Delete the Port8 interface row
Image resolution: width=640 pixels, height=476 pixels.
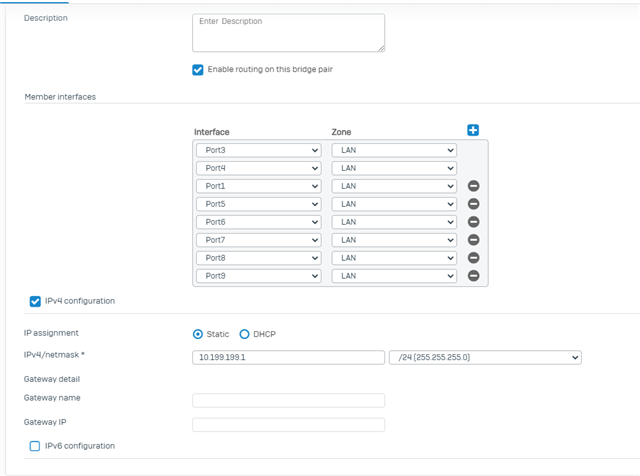(473, 258)
